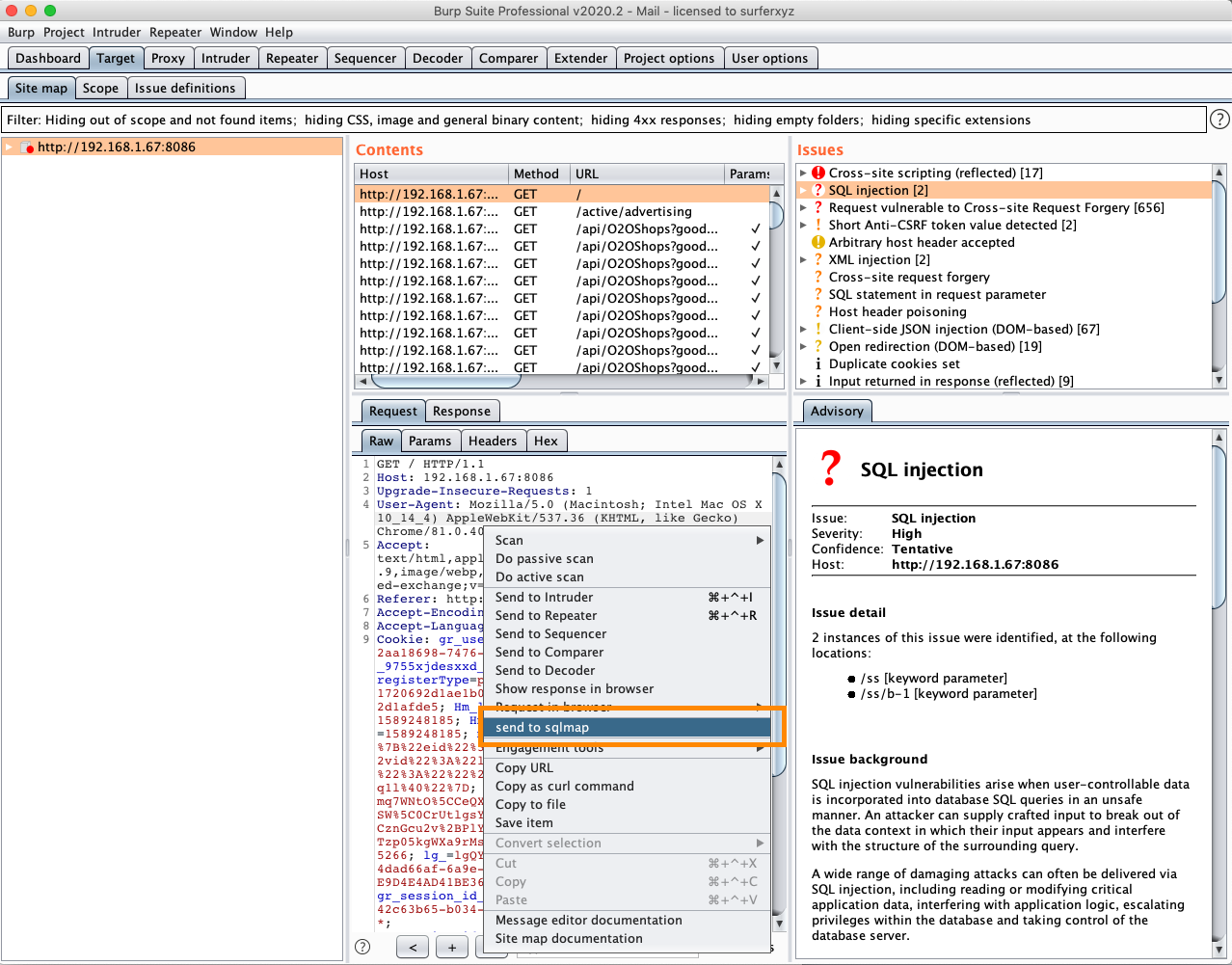1232x965 pixels.
Task: Sort Contents by Method column header
Action: (539, 174)
